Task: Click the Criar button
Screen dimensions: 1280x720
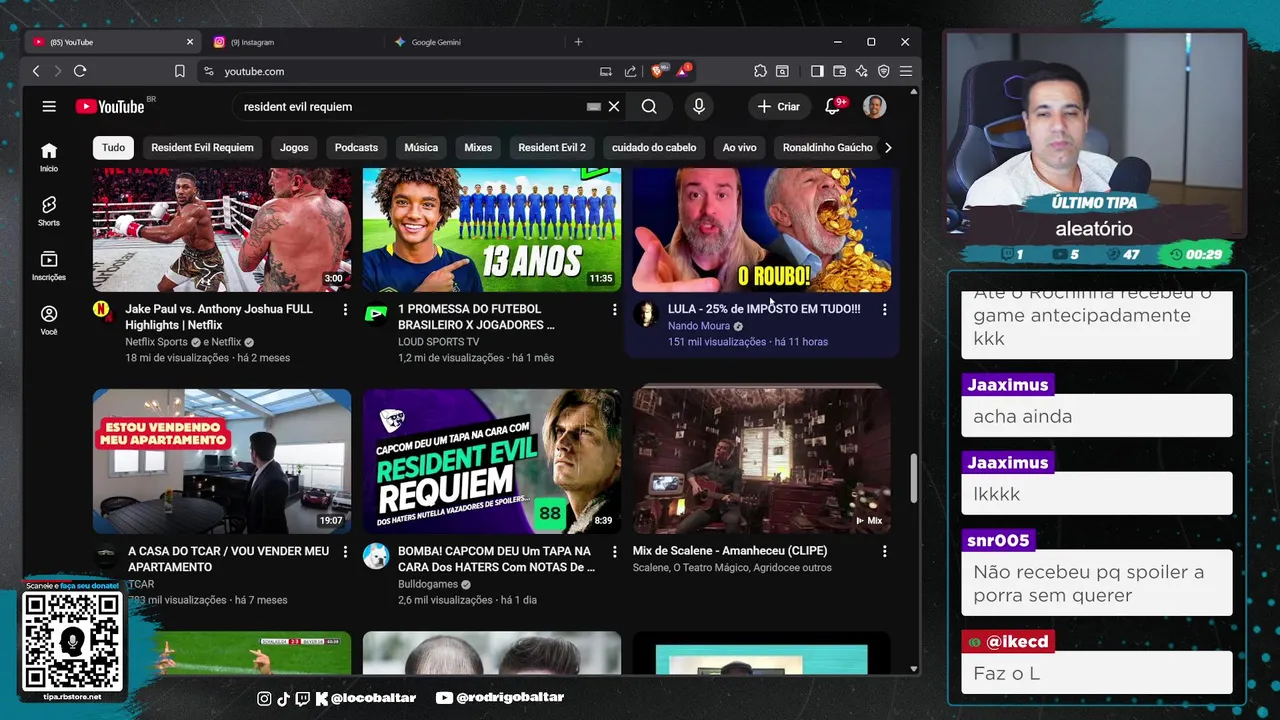Action: (x=778, y=106)
